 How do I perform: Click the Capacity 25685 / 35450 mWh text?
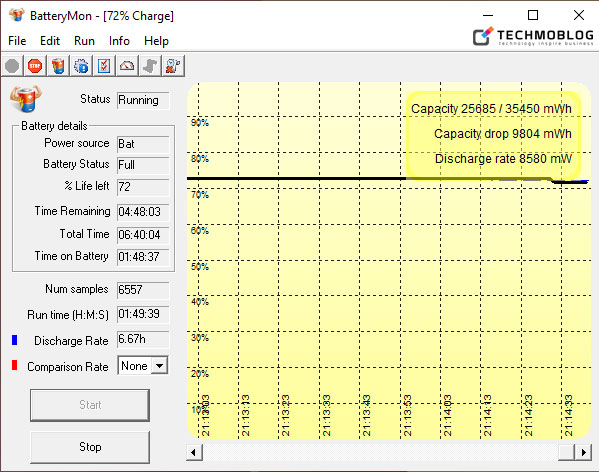click(x=491, y=109)
